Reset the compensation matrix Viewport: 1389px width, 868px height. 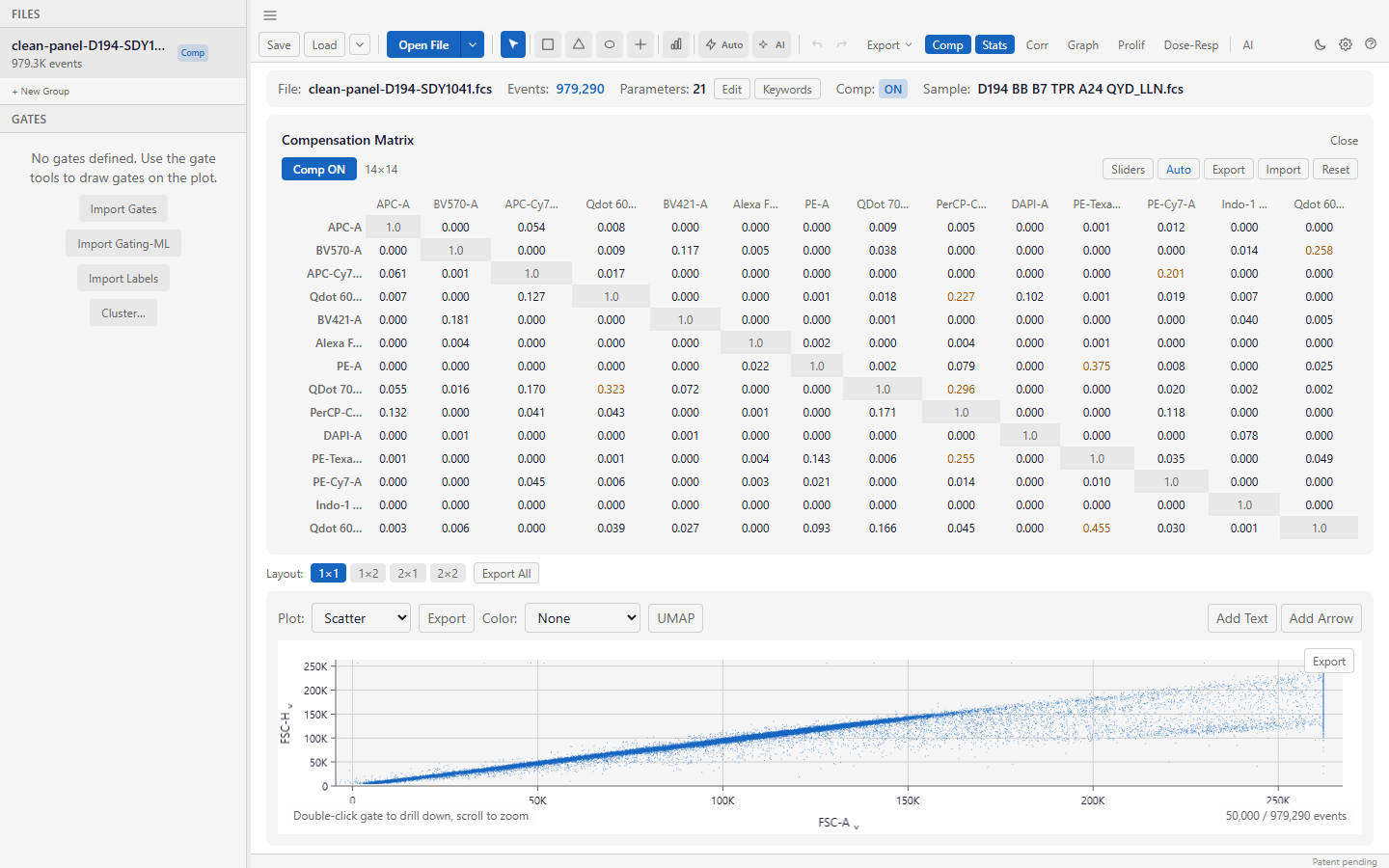pyautogui.click(x=1336, y=169)
